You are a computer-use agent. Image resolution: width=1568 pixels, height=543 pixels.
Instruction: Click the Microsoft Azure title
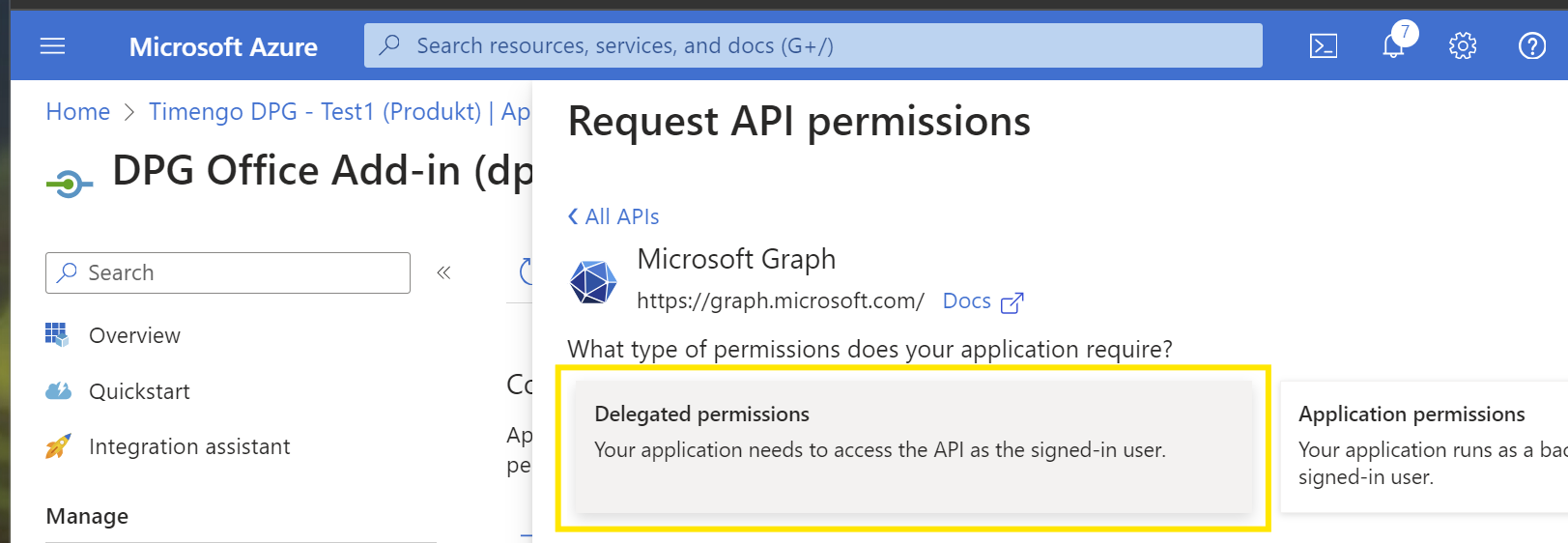(x=223, y=46)
